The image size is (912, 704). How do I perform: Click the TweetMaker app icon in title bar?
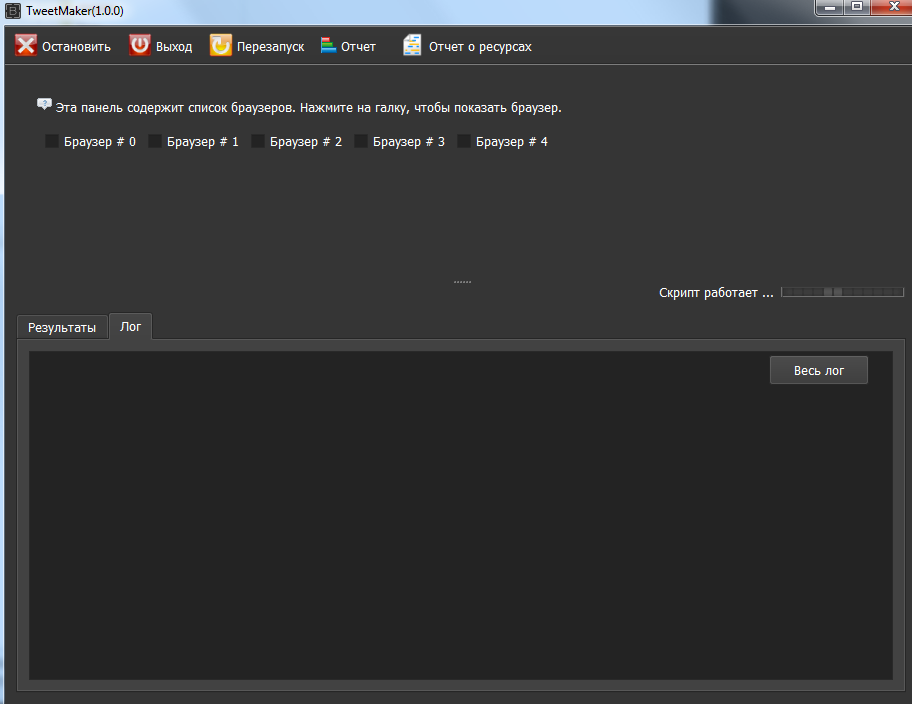[13, 10]
